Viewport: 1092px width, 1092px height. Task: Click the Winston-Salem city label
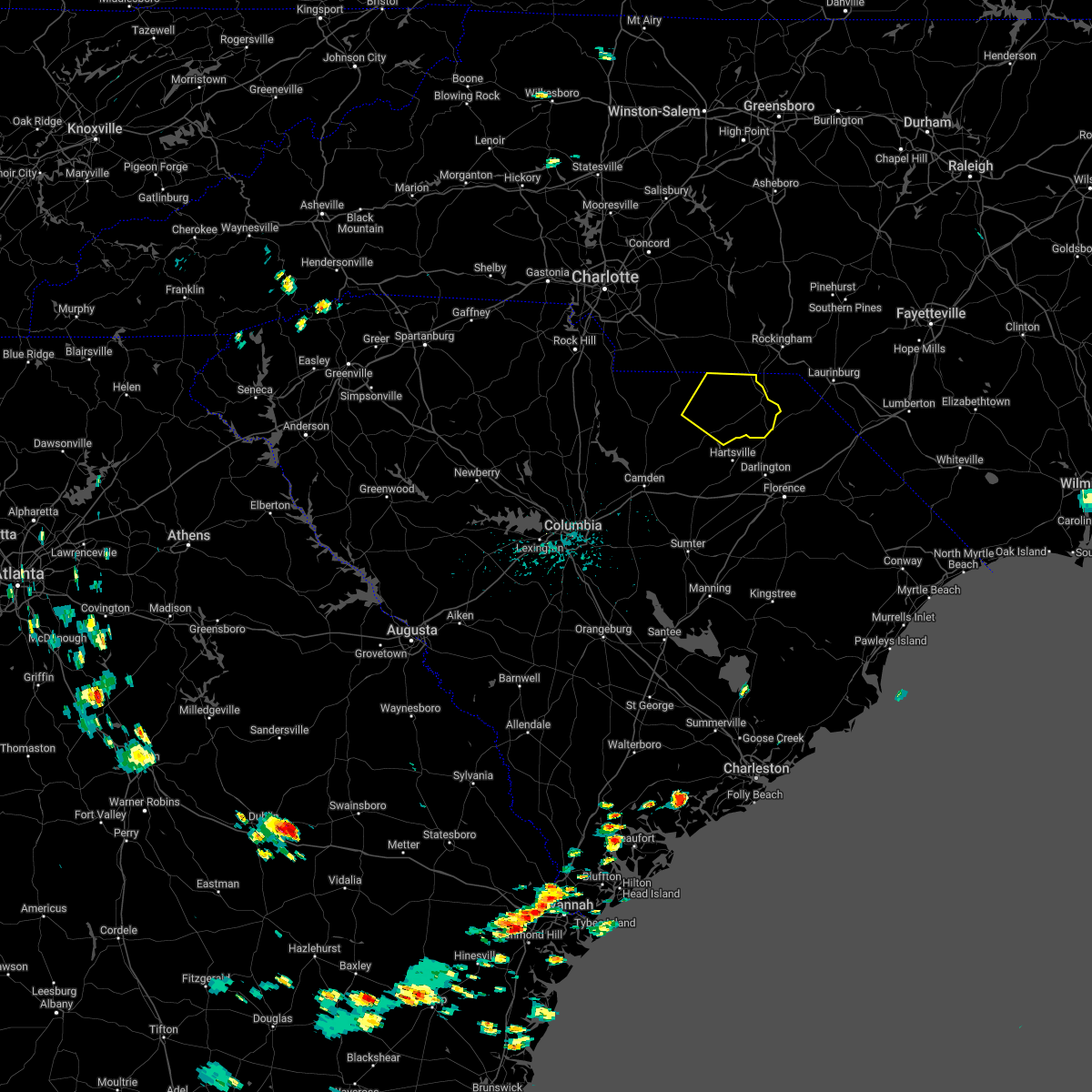pyautogui.click(x=655, y=110)
